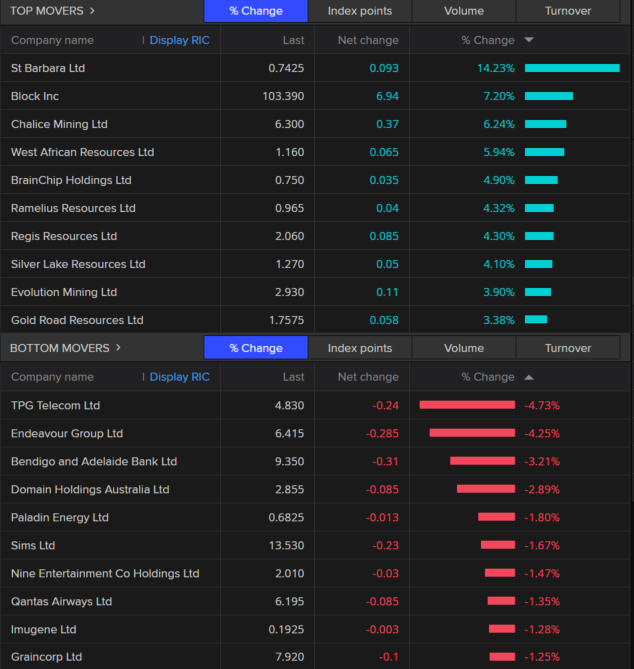Select Graincorp Ltd

46,657
